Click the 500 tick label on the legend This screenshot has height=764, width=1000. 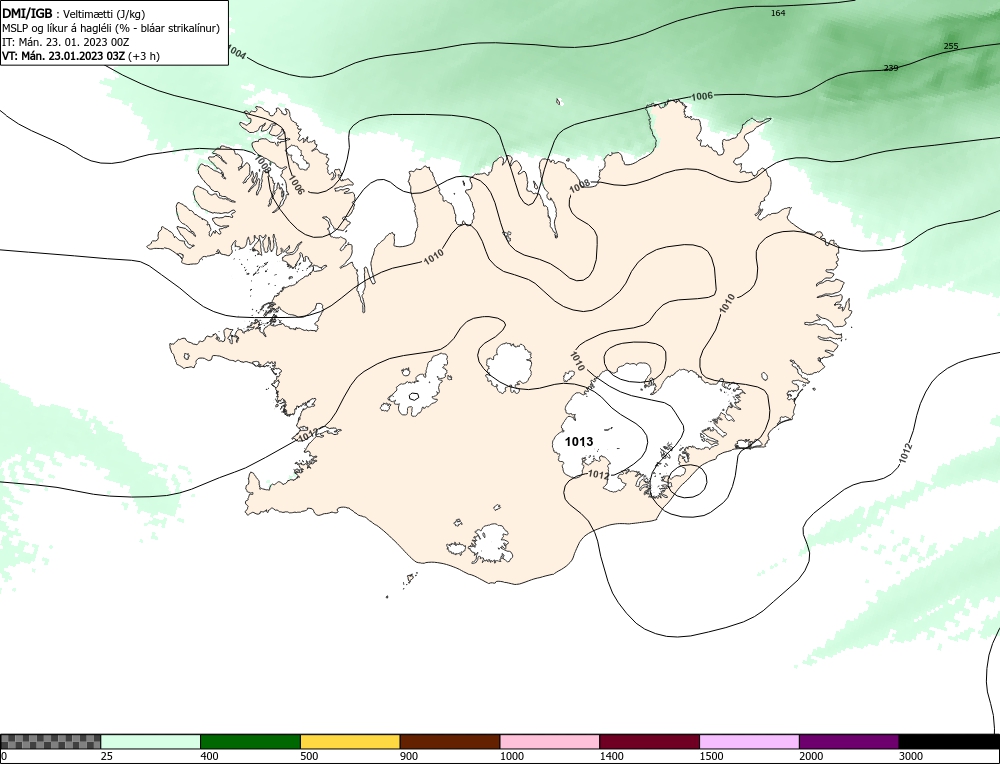click(x=309, y=756)
